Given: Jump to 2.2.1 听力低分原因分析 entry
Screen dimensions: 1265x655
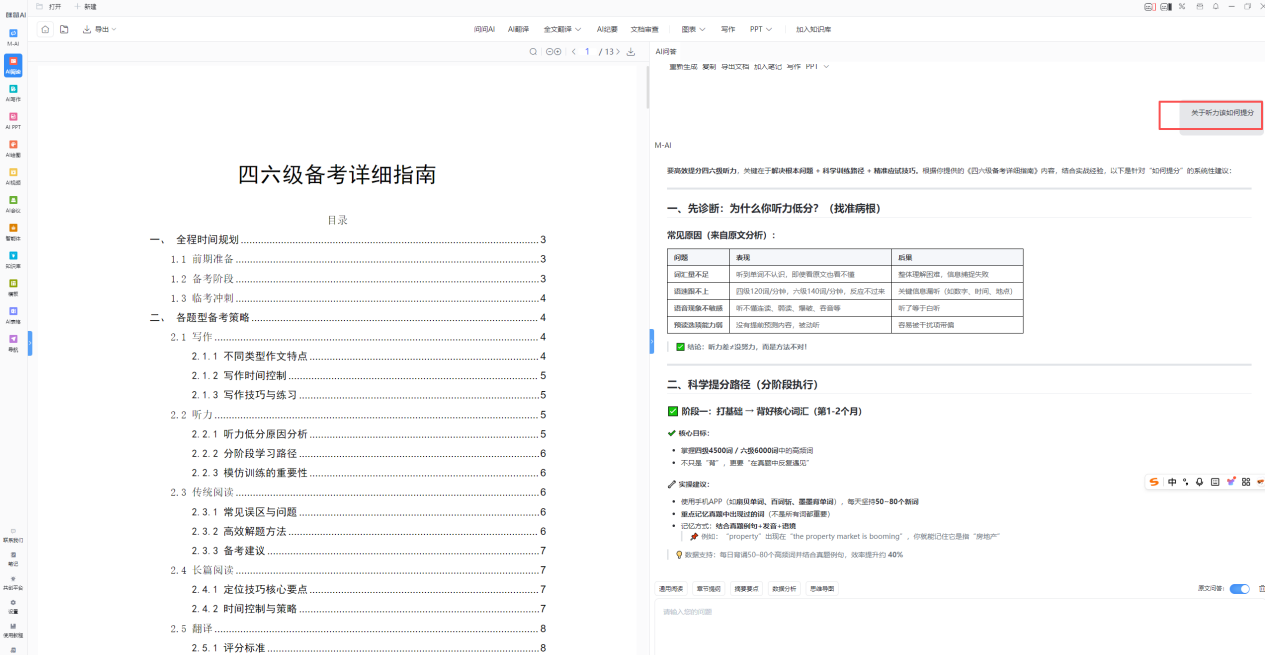Looking at the screenshot, I should click(265, 434).
